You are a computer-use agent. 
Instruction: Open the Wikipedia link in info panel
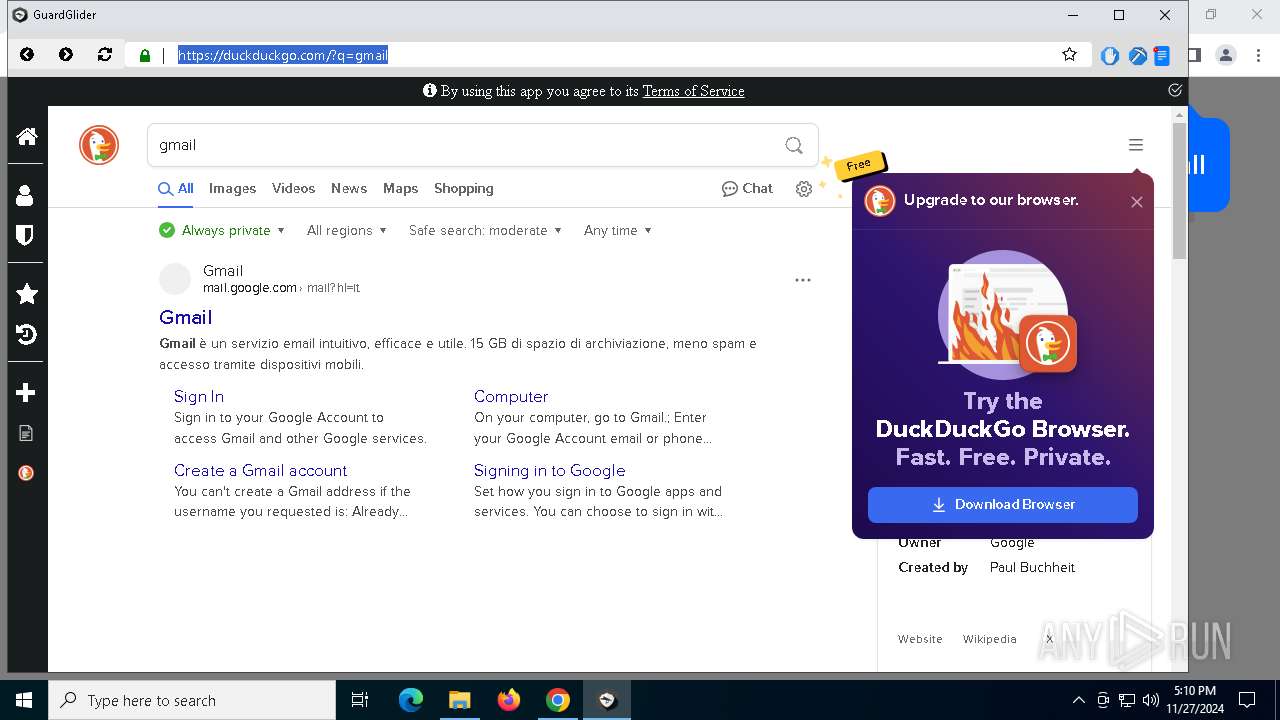(989, 639)
